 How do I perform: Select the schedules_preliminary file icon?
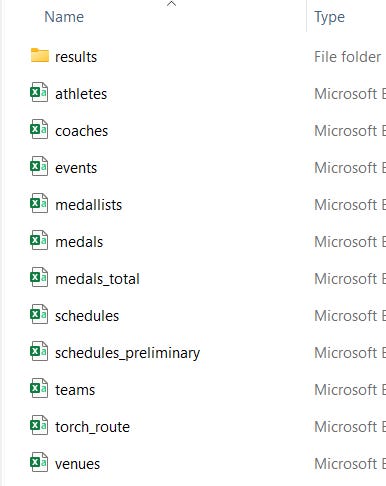click(x=39, y=351)
